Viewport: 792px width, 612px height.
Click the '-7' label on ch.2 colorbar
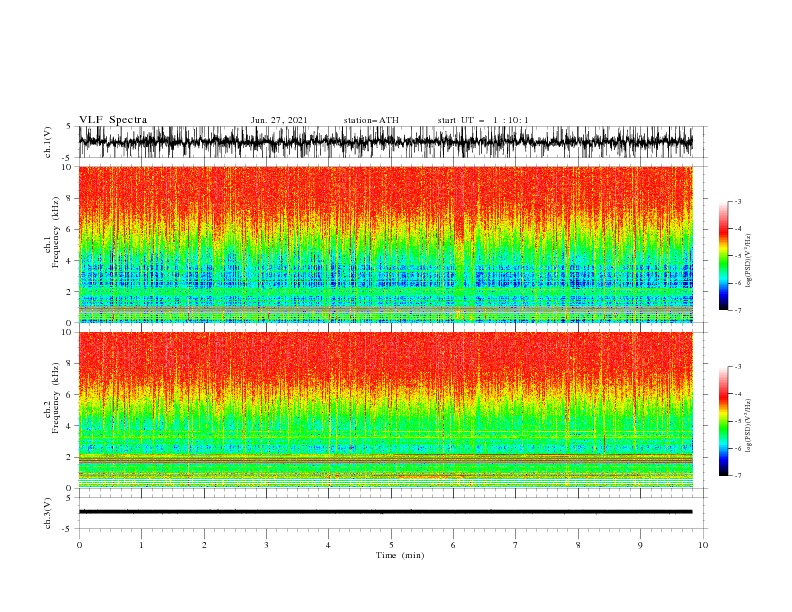(737, 475)
